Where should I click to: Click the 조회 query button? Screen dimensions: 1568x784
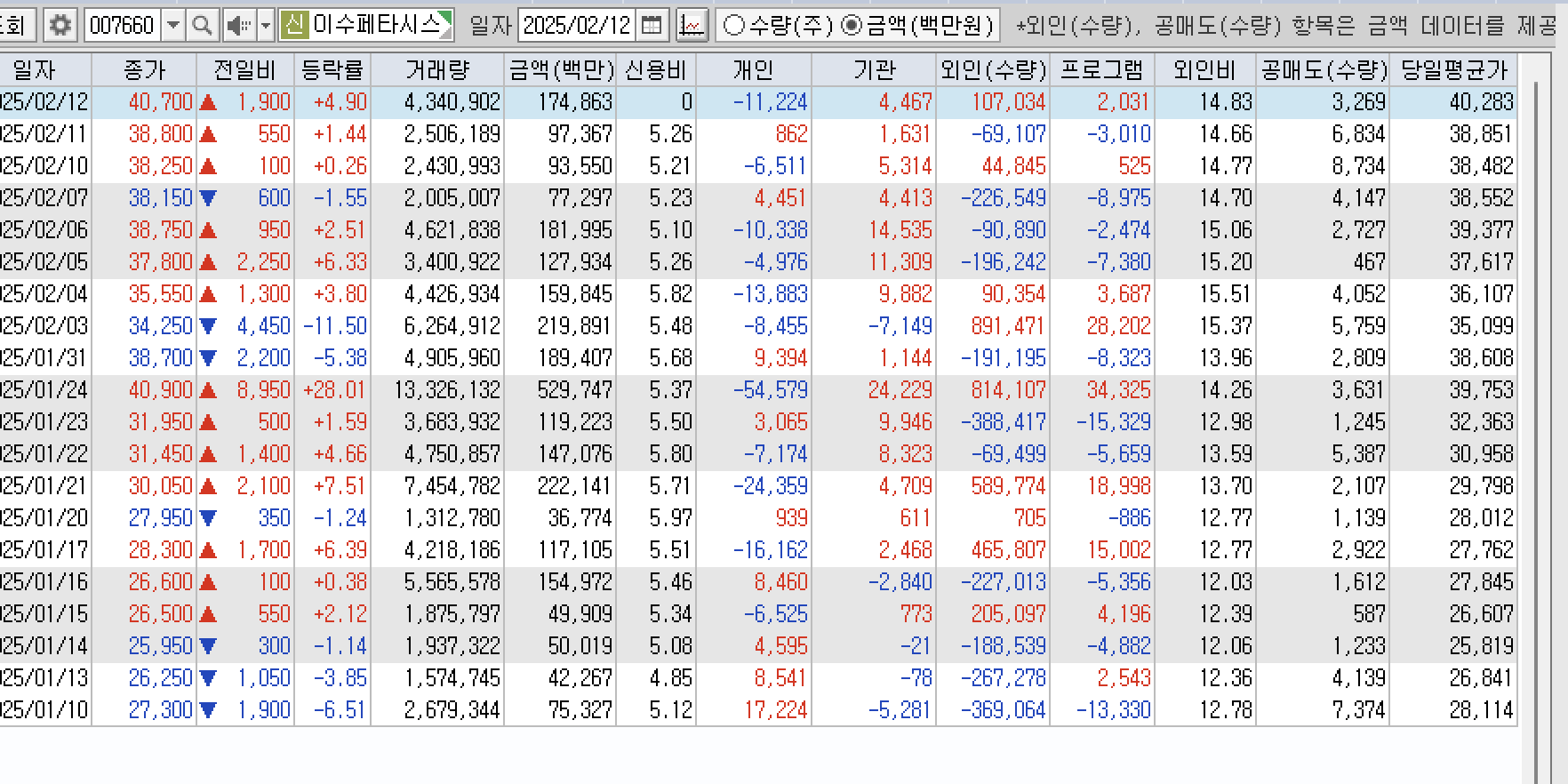(15, 25)
